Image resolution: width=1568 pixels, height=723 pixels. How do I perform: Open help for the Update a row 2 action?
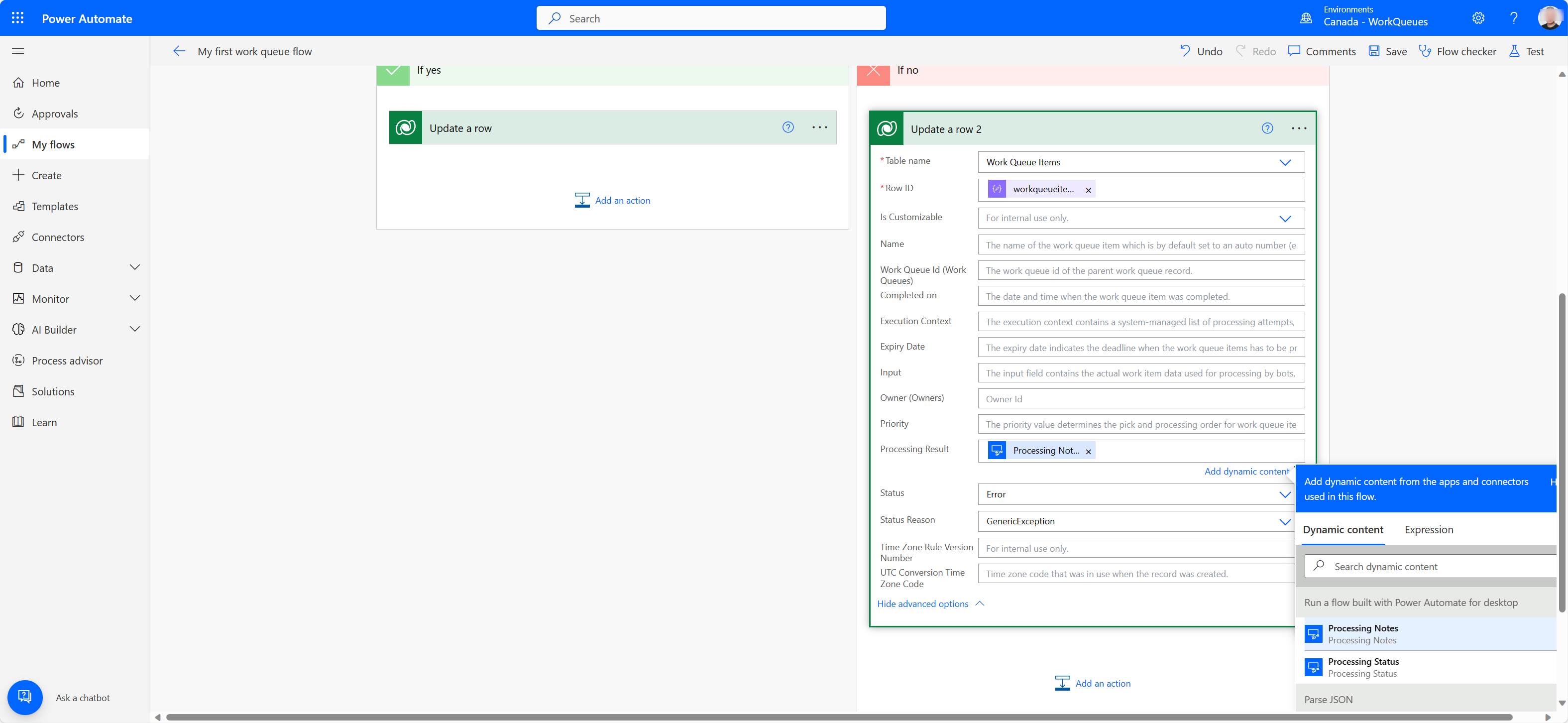[x=1267, y=128]
